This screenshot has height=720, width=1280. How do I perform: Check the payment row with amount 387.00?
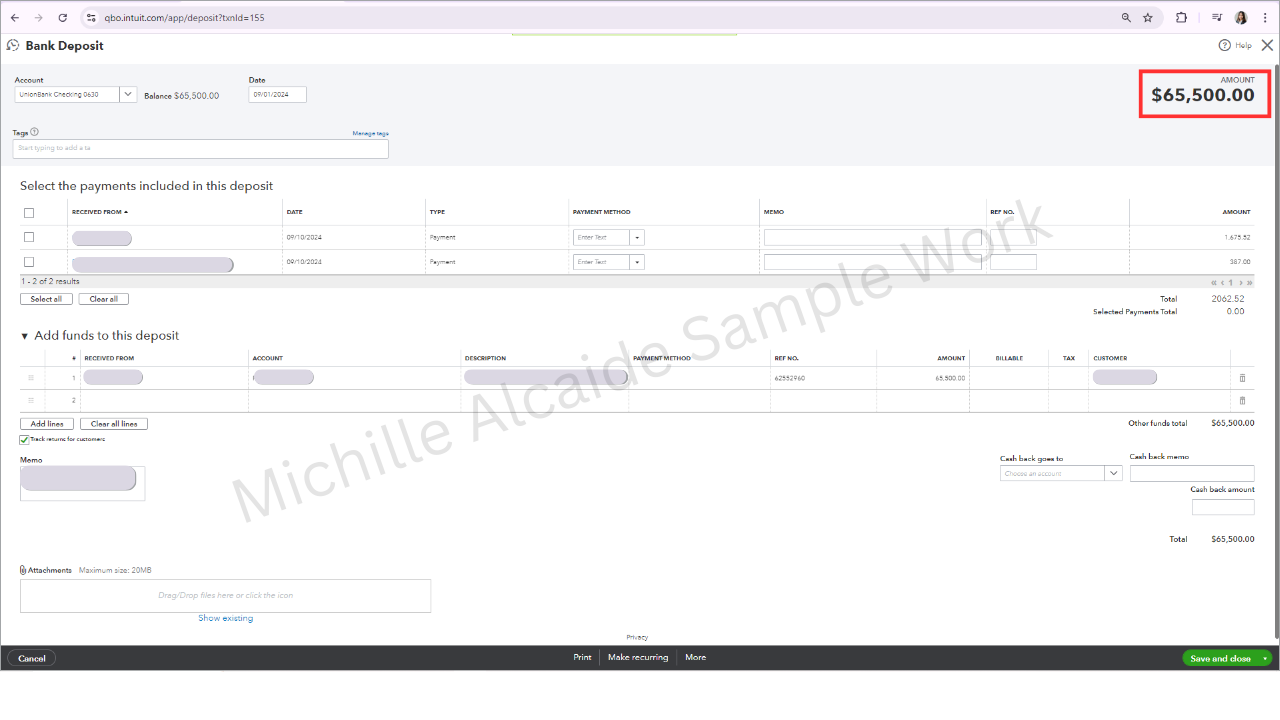29,262
